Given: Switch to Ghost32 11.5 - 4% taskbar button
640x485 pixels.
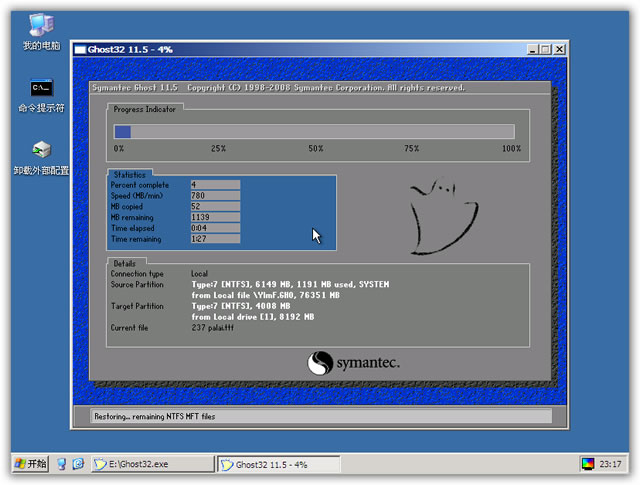Looking at the screenshot, I should 278,465.
